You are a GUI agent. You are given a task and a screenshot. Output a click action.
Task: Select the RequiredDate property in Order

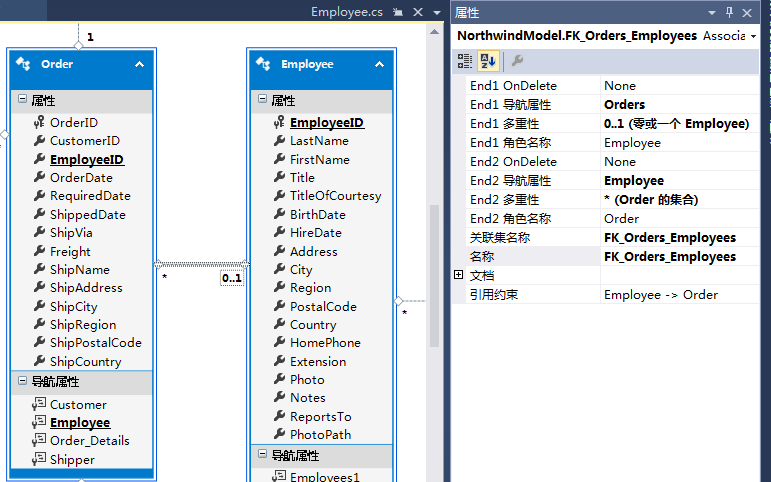click(x=90, y=196)
